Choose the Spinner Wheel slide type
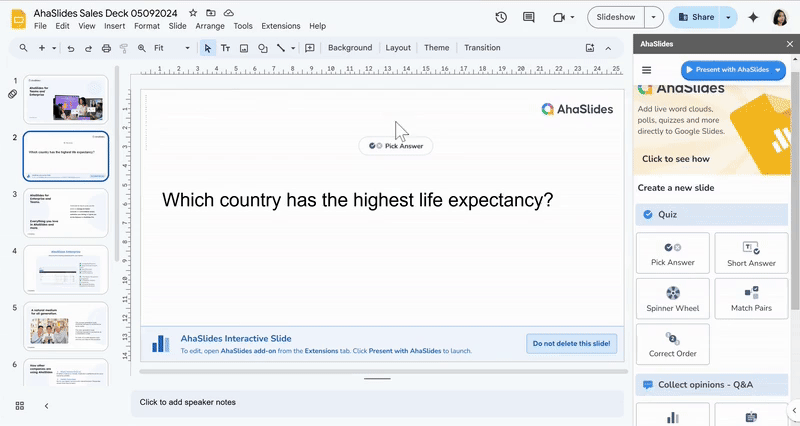 pyautogui.click(x=672, y=298)
